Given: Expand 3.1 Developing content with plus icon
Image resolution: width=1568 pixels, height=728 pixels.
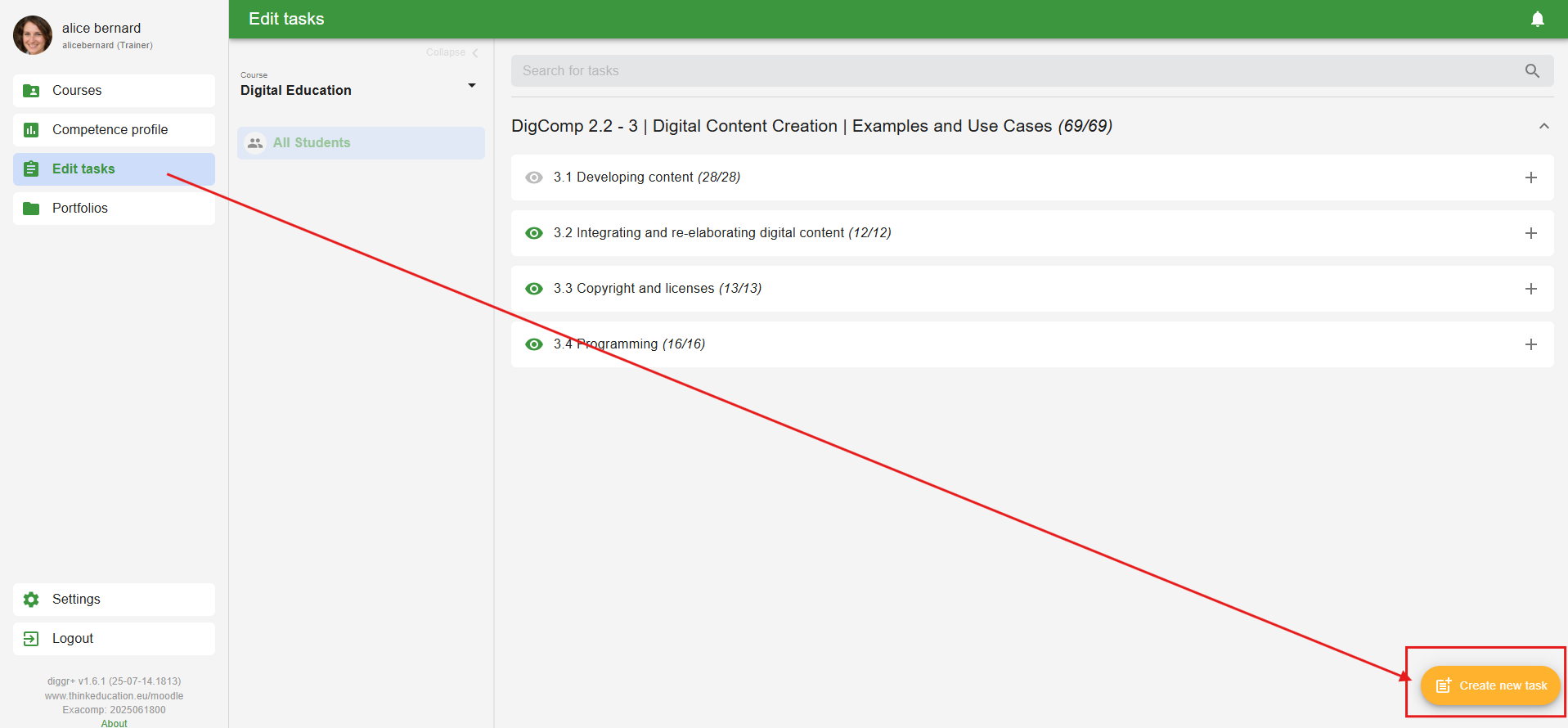Looking at the screenshot, I should tap(1530, 178).
